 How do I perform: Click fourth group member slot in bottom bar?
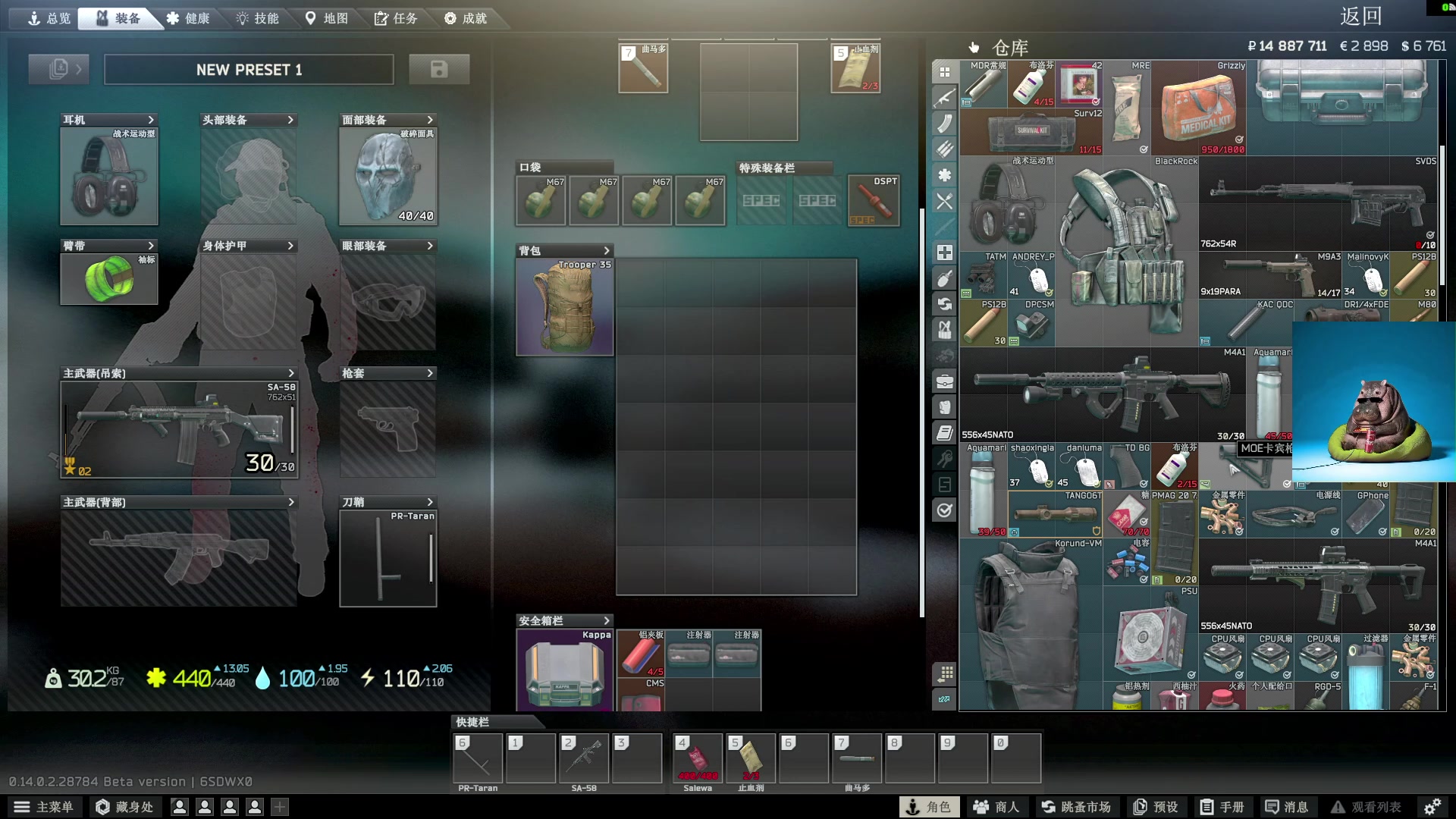255,807
